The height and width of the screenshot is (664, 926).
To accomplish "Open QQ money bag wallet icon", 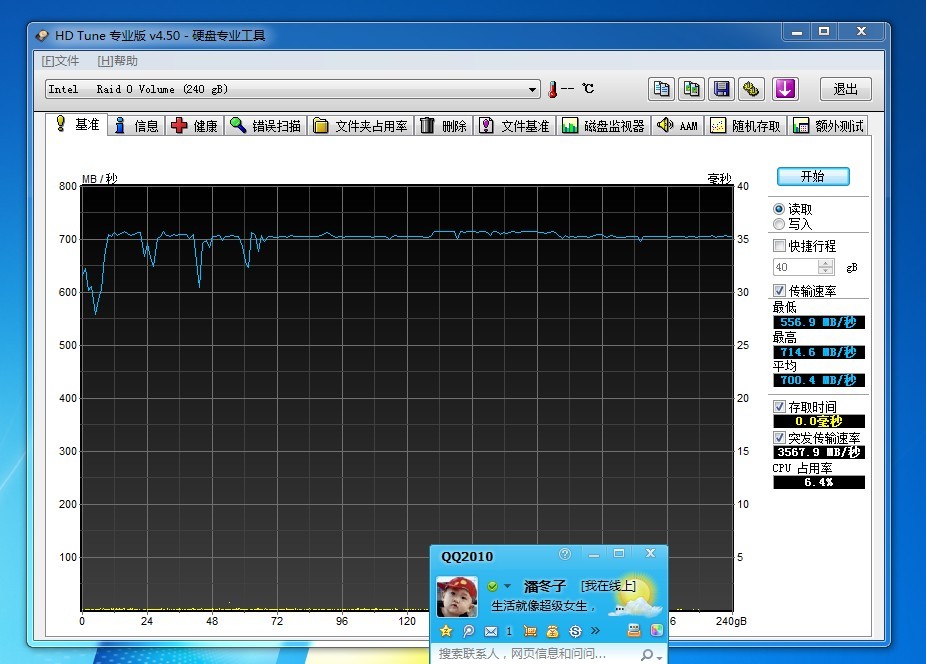I will (552, 631).
